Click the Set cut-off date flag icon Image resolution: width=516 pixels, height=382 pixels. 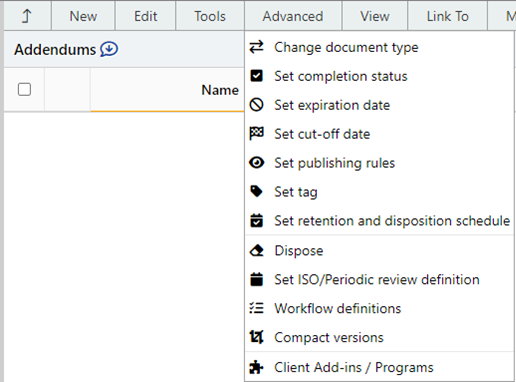pos(256,134)
